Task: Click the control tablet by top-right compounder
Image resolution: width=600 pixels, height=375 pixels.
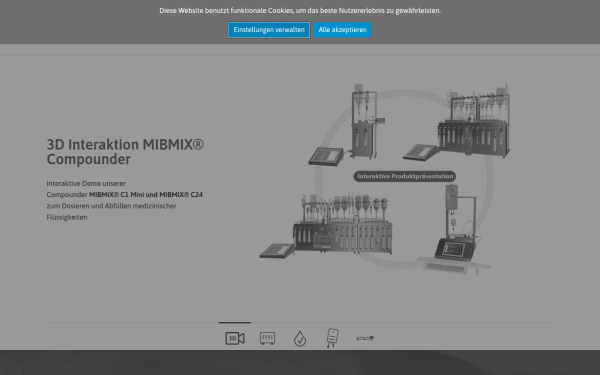Action: pyautogui.click(x=420, y=152)
